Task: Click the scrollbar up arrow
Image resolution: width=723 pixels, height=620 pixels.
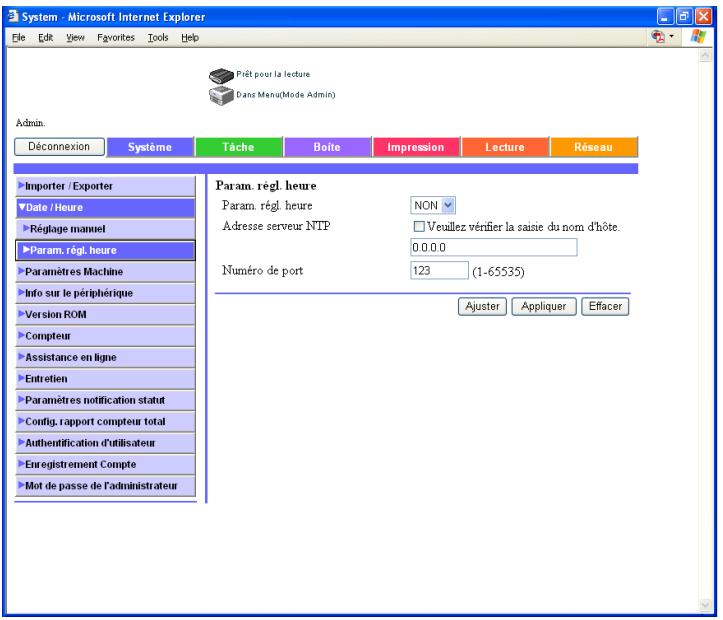Action: 705,56
